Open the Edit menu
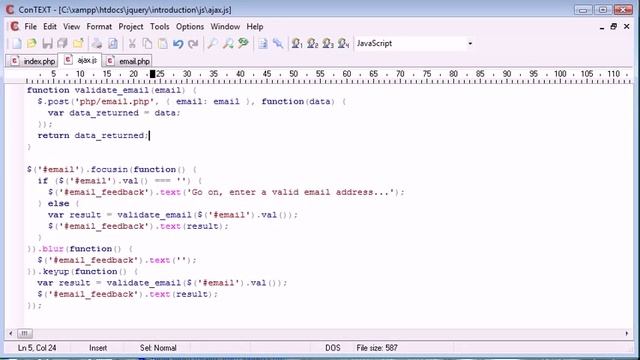Image resolution: width=640 pixels, height=360 pixels. 50,27
